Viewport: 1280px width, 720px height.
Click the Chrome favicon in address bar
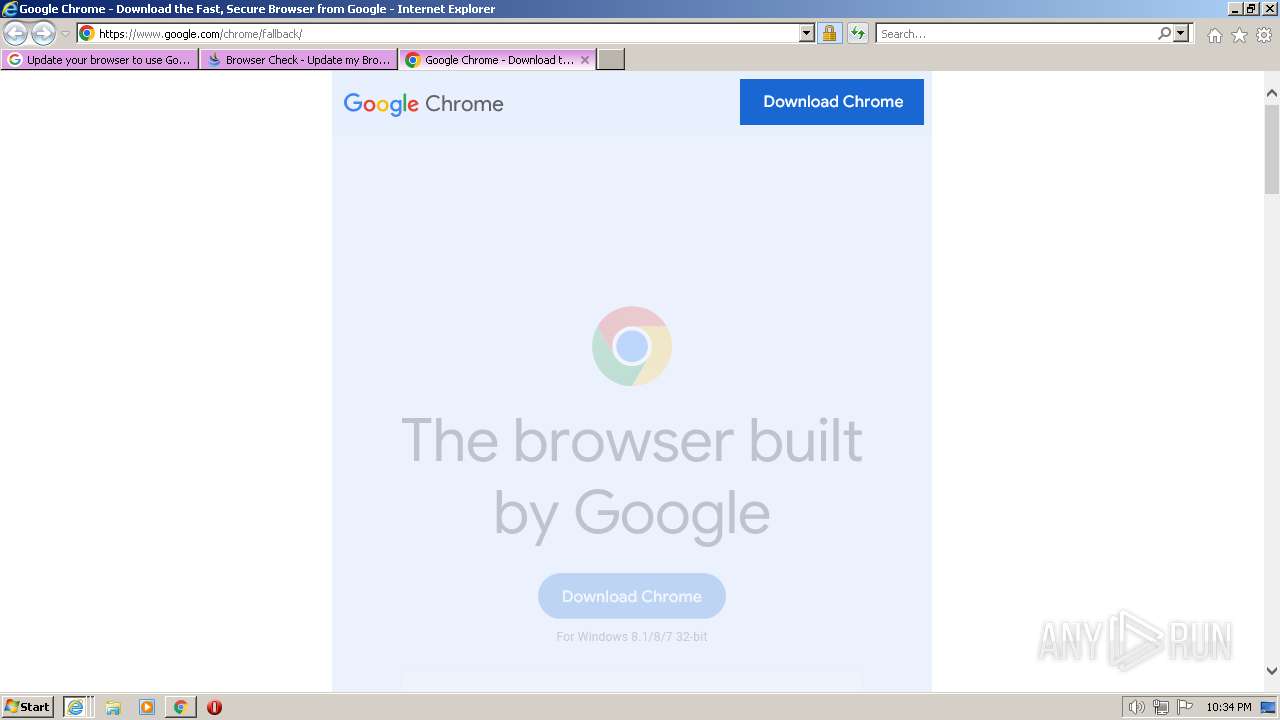point(87,33)
